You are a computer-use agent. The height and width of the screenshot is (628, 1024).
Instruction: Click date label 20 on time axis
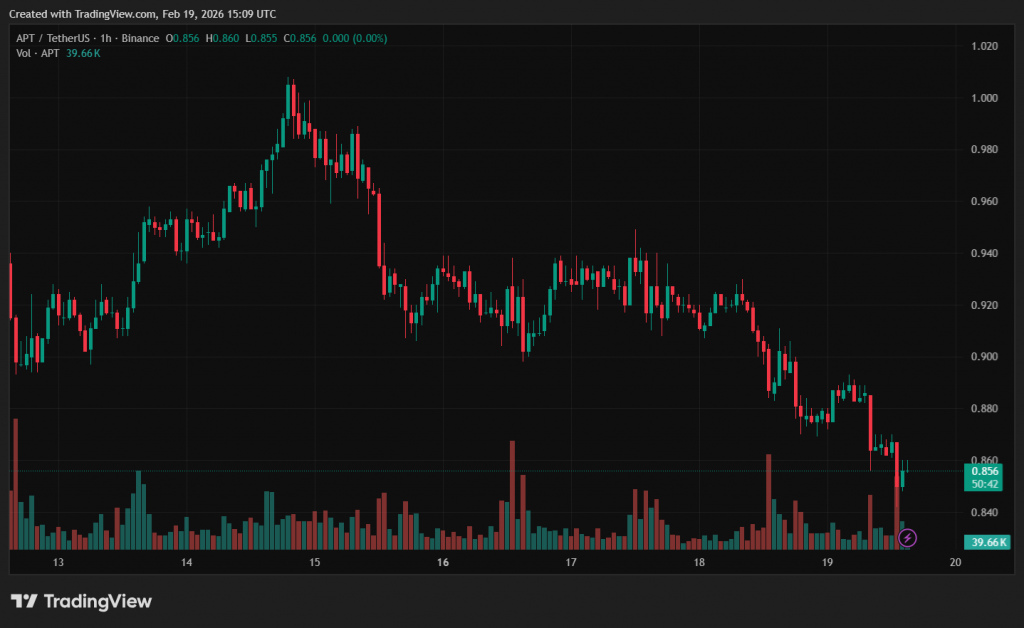tap(955, 564)
